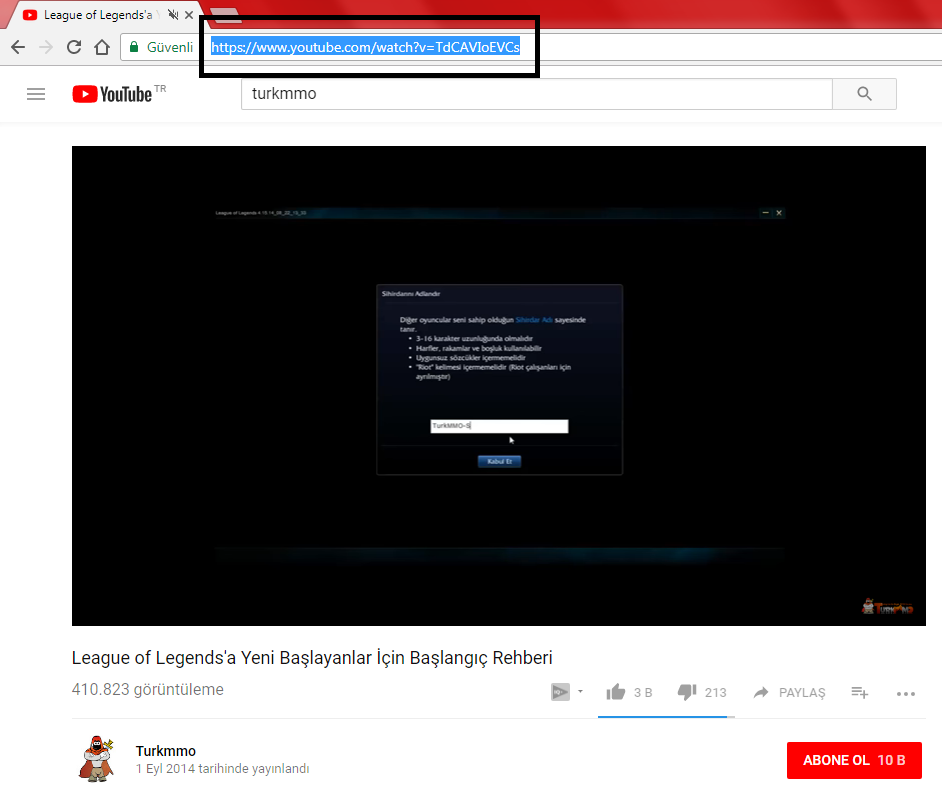Open the YouTube hamburger guide menu
Screen dimensions: 942x796
[x=36, y=94]
